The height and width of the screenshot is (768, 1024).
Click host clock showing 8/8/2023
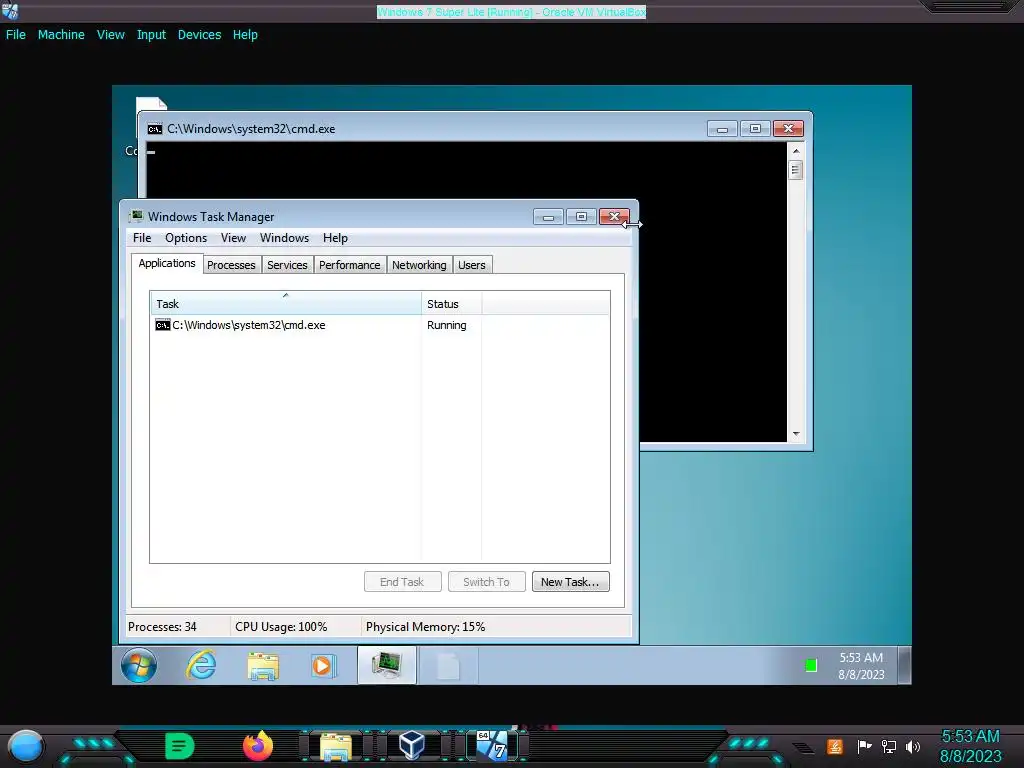click(x=970, y=757)
